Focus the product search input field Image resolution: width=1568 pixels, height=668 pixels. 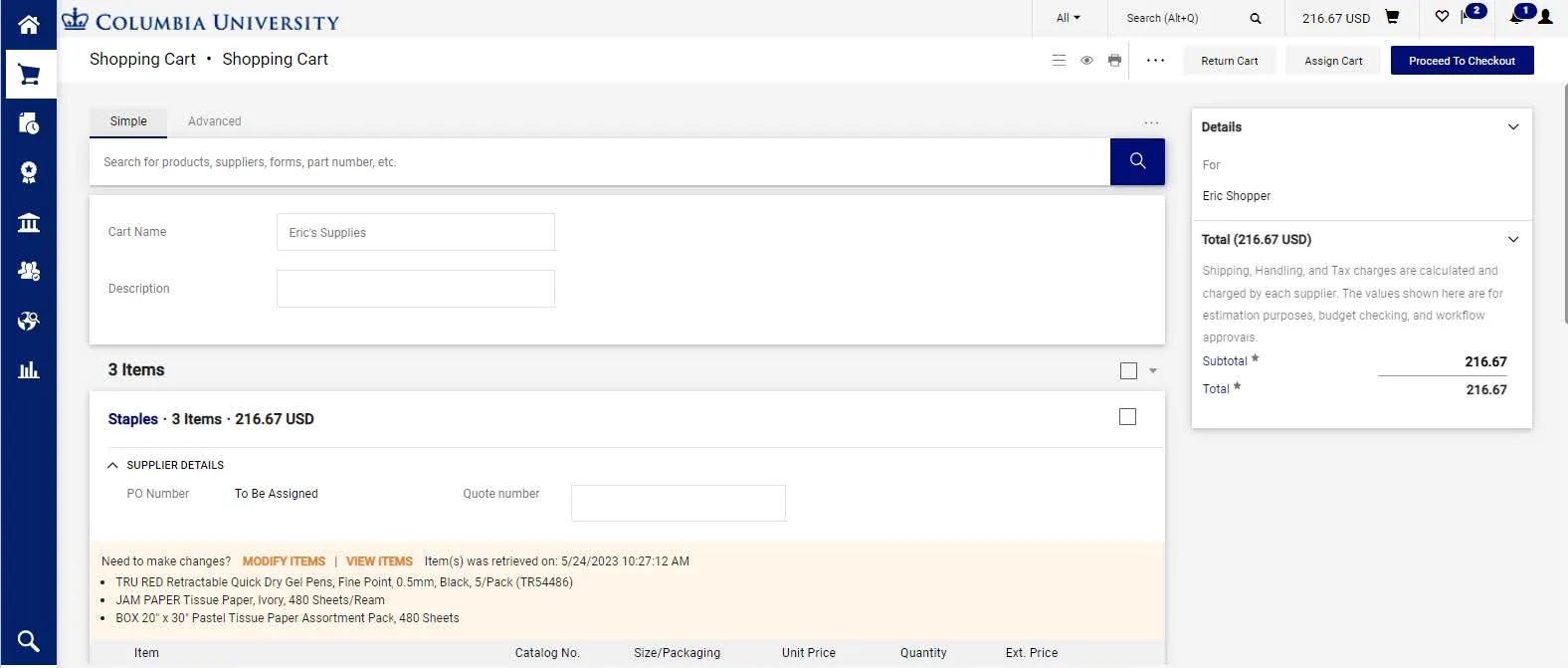(x=600, y=161)
